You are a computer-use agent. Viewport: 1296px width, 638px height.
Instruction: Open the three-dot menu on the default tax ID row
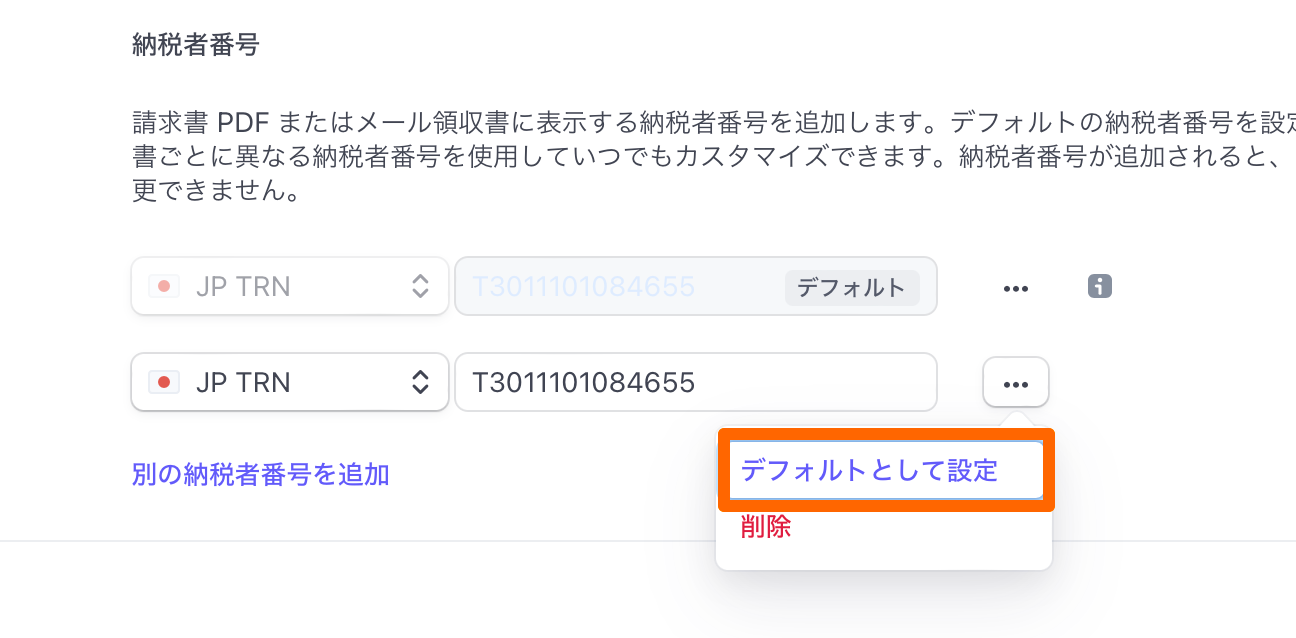coord(1016,288)
